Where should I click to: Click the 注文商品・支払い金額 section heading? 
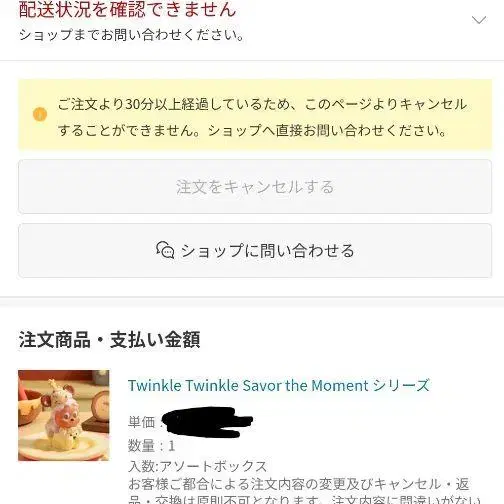coord(109,340)
